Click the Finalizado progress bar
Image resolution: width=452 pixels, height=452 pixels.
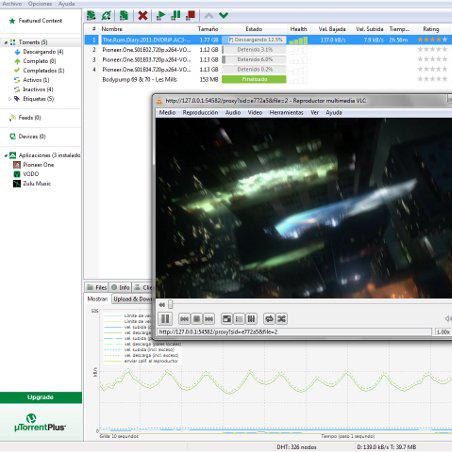tap(254, 79)
